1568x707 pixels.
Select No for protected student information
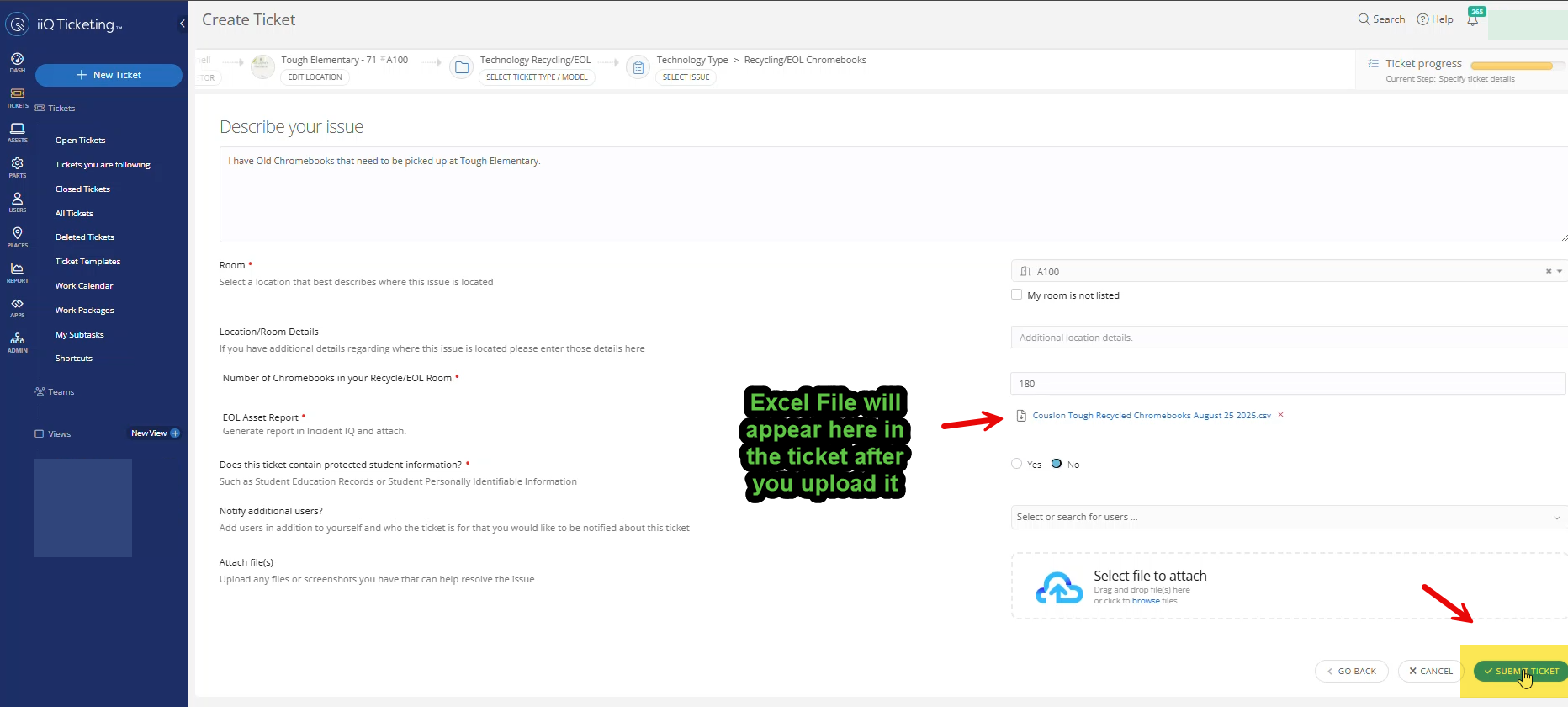pos(1057,464)
